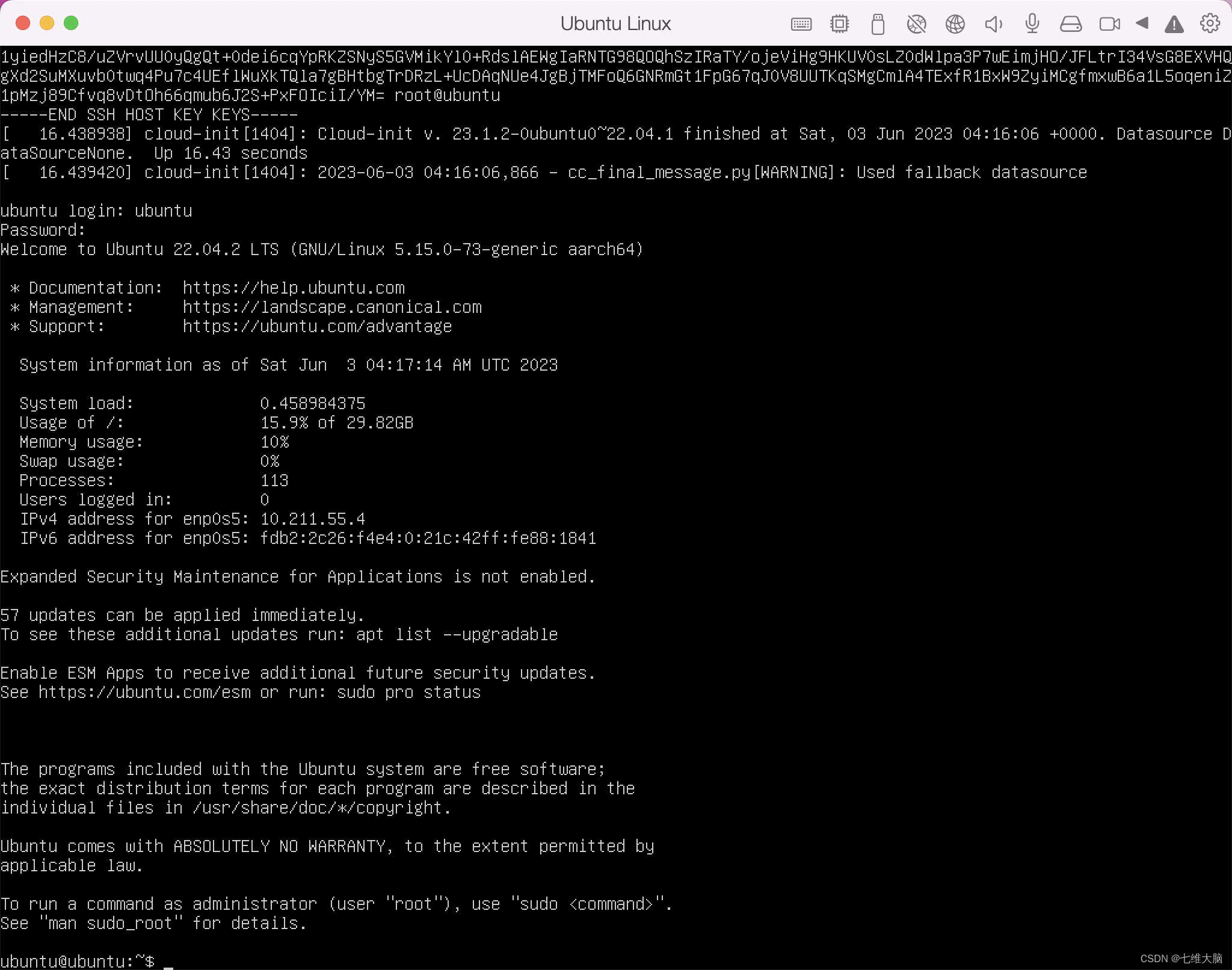Open the VM settings gear
The width and height of the screenshot is (1232, 970).
click(x=1210, y=23)
